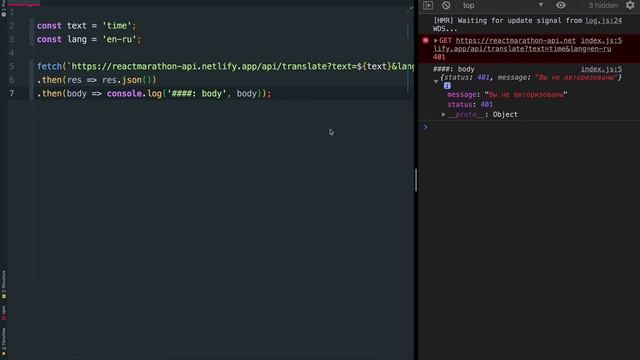Expand the GET request error entry
Screen dimensions: 640x360
click(436, 40)
